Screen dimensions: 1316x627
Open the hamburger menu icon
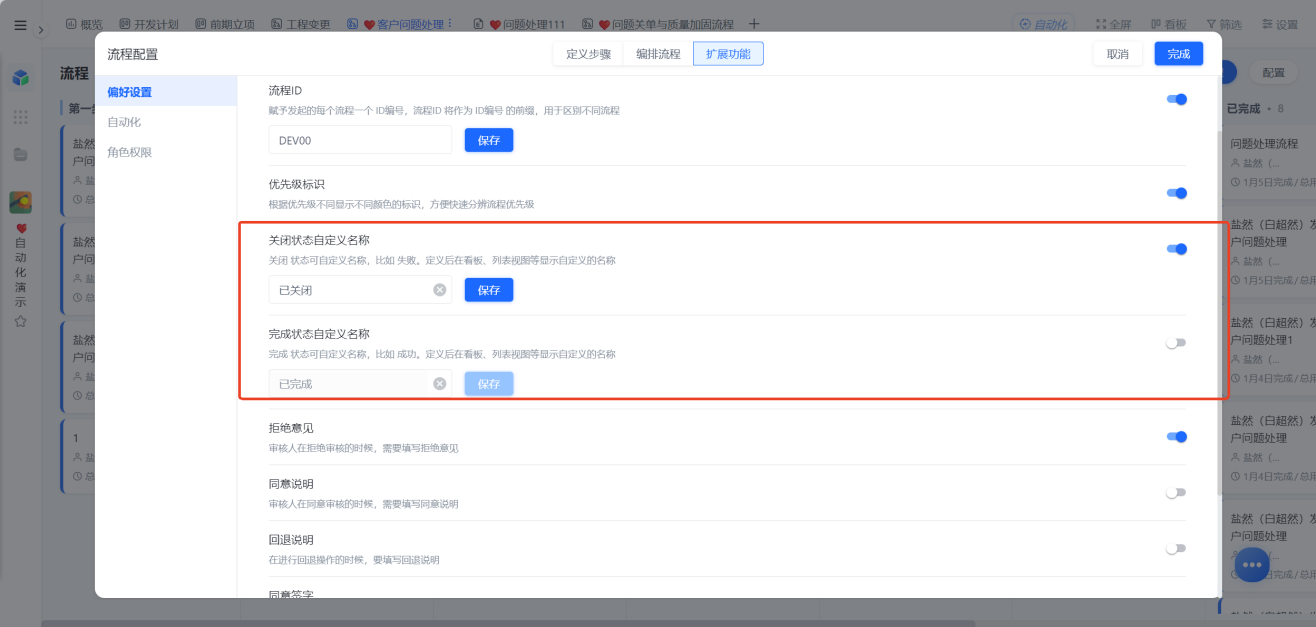click(x=20, y=25)
